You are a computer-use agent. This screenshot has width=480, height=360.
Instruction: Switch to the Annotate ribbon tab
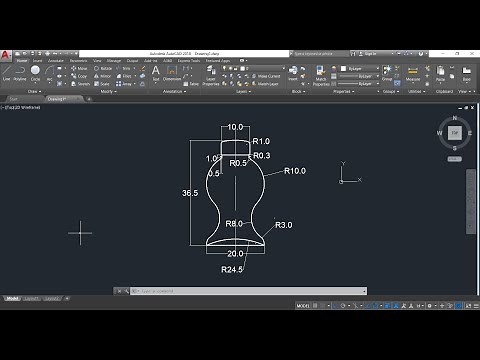pos(56,61)
